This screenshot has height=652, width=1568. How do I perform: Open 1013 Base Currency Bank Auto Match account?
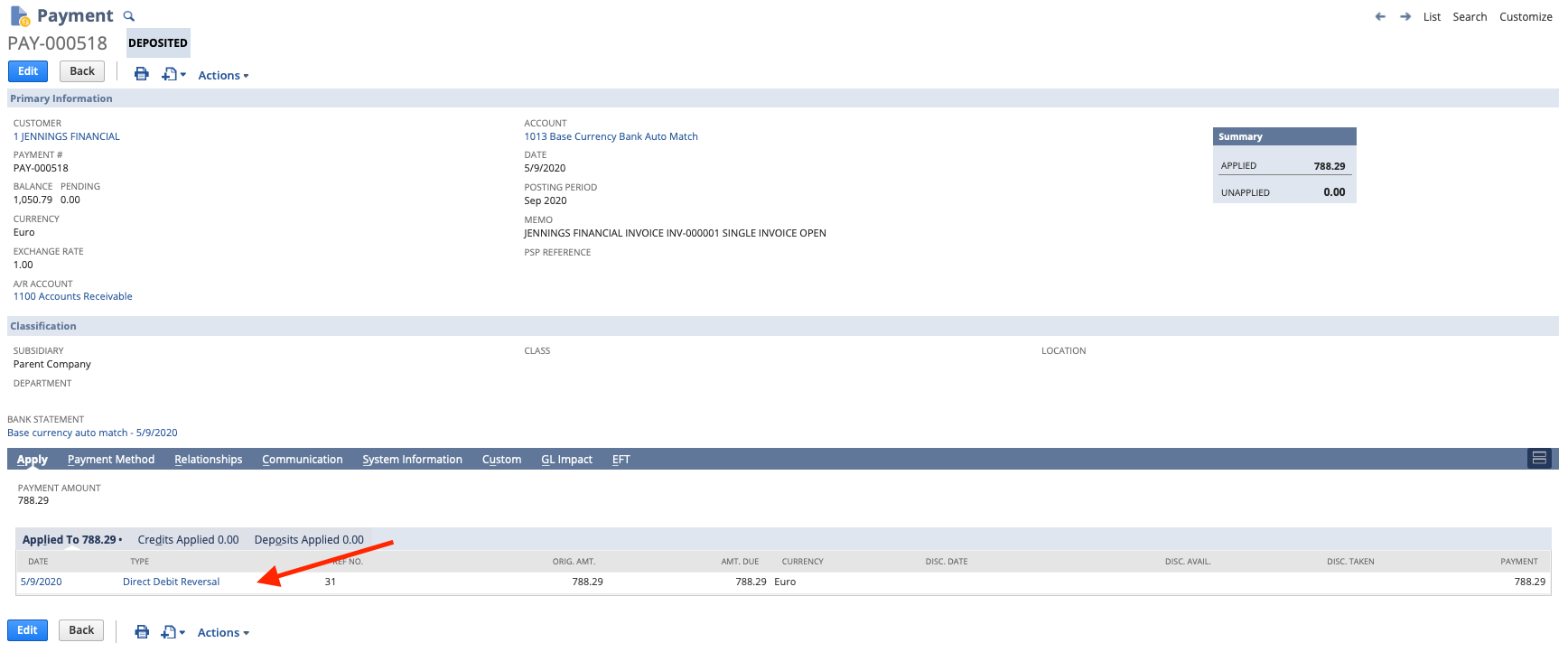tap(611, 136)
